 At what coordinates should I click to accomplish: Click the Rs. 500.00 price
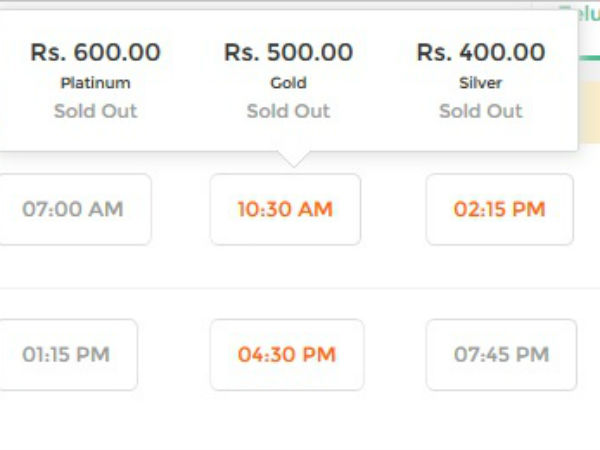[288, 52]
